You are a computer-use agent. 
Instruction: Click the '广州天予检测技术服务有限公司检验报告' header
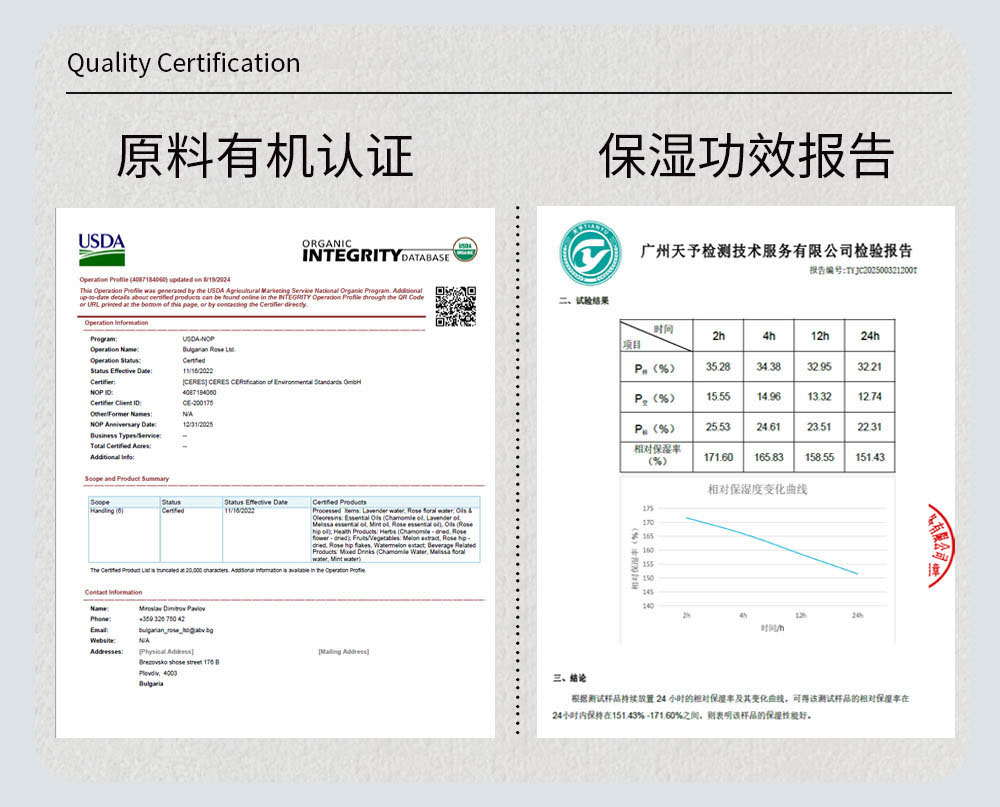tap(776, 251)
